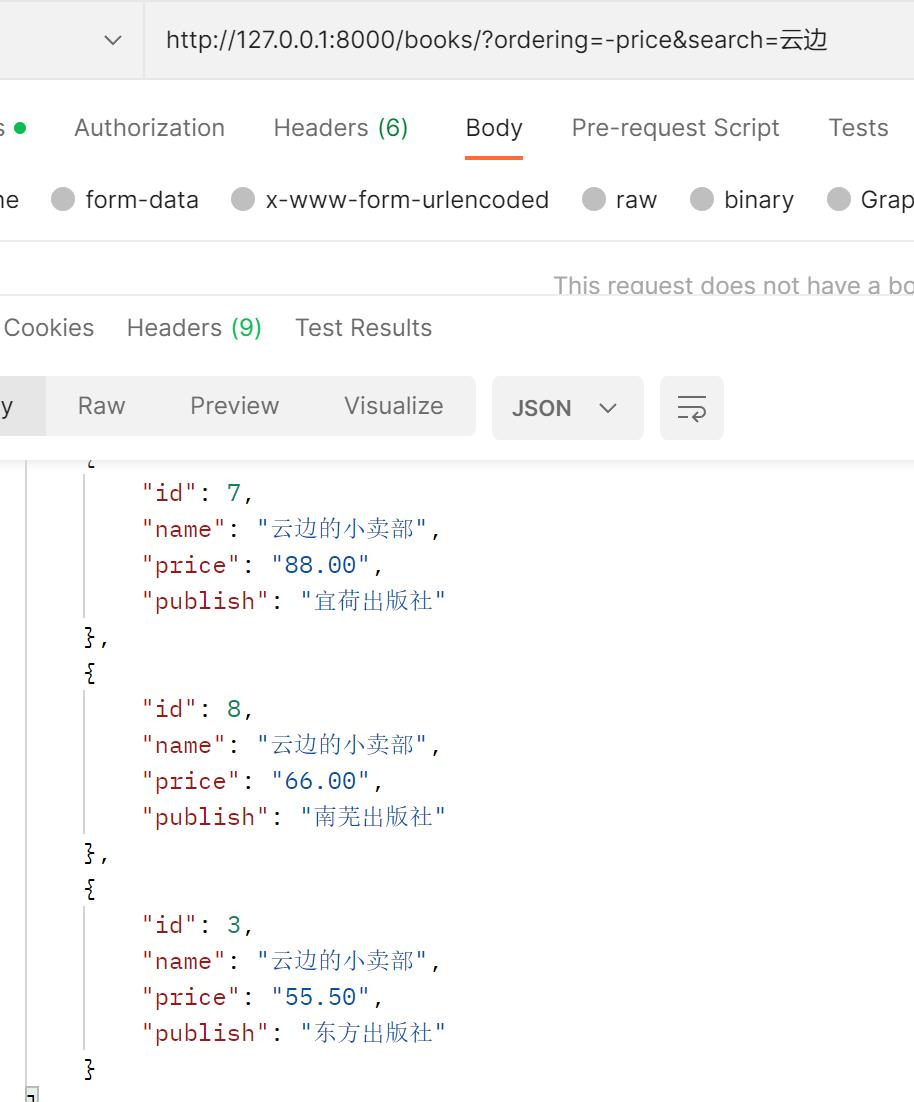The image size is (914, 1102).
Task: Show the response Cookies tab
Action: (x=49, y=328)
